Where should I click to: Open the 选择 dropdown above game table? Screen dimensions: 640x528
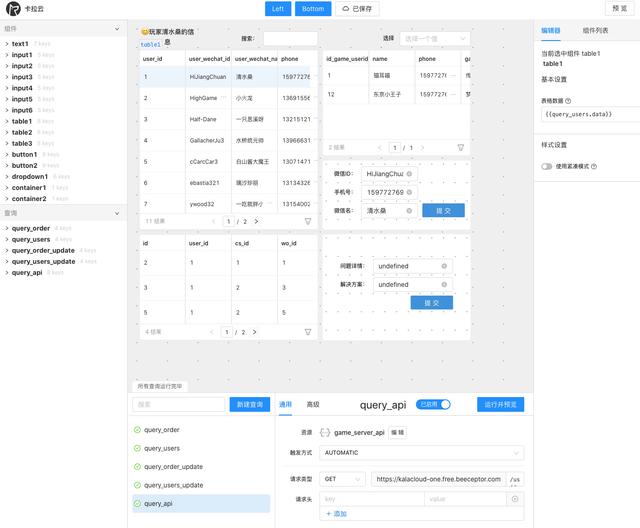(435, 39)
